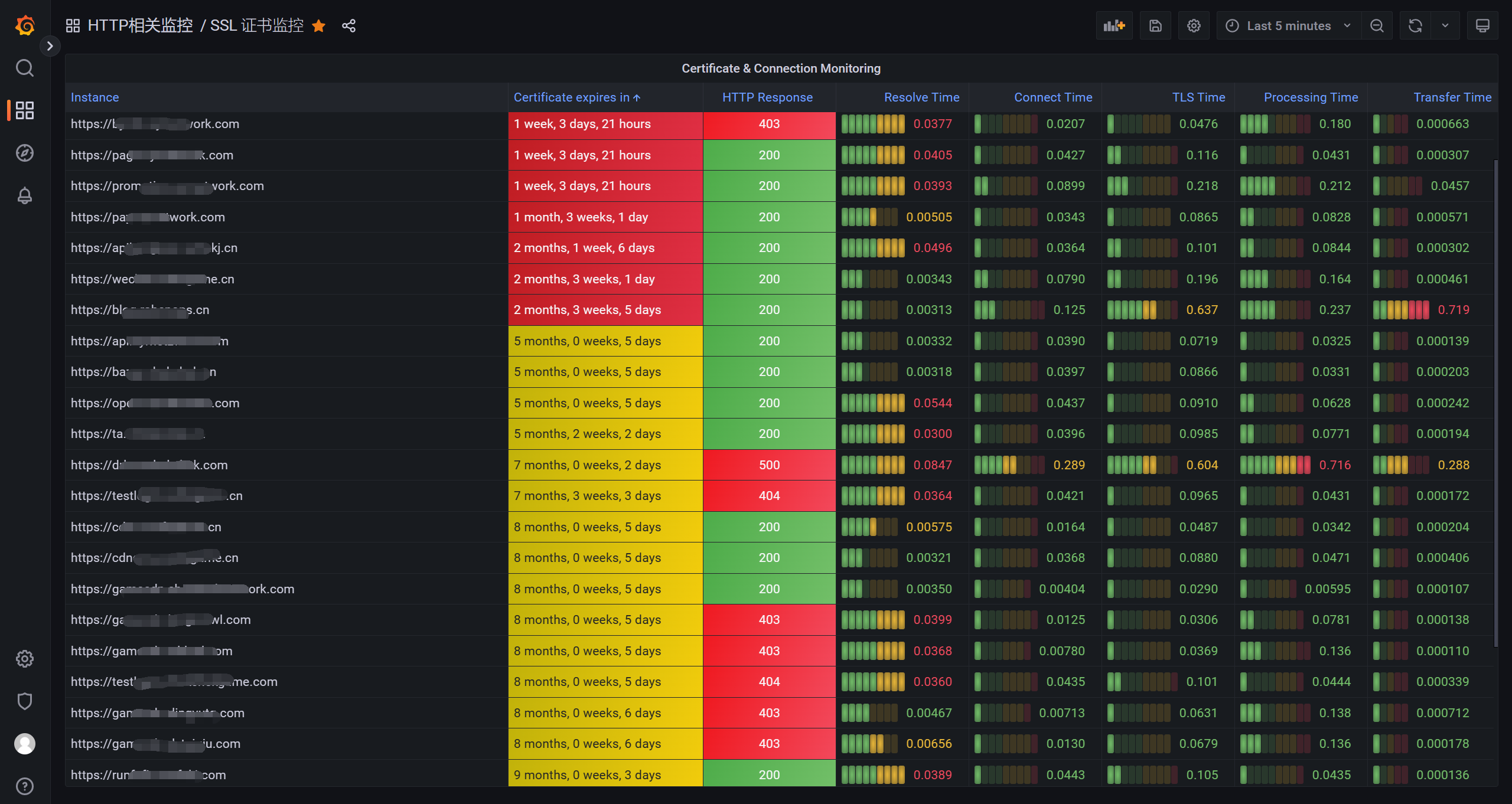This screenshot has width=1512, height=804.
Task: Click the 0.125 connect time value
Action: point(1069,310)
